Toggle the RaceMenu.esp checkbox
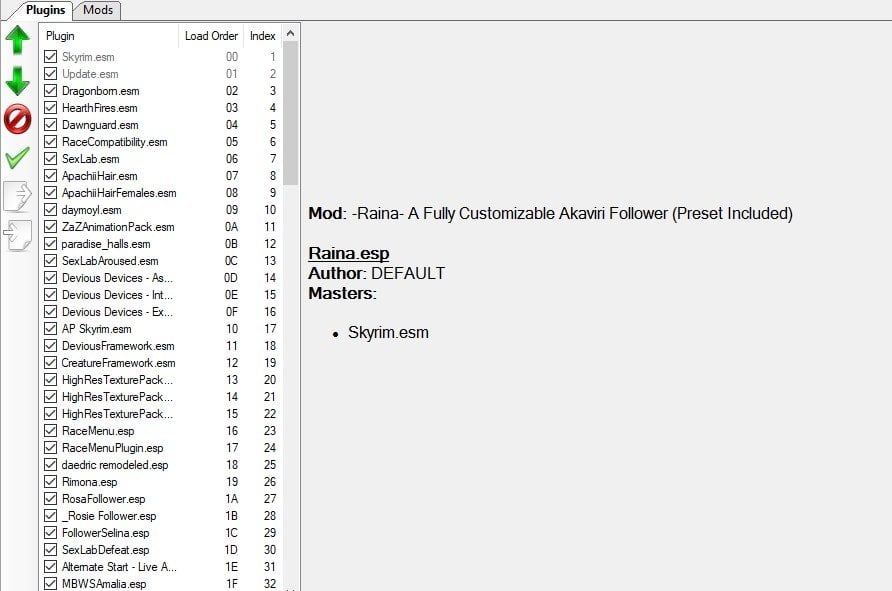Viewport: 892px width, 591px height. (51, 431)
